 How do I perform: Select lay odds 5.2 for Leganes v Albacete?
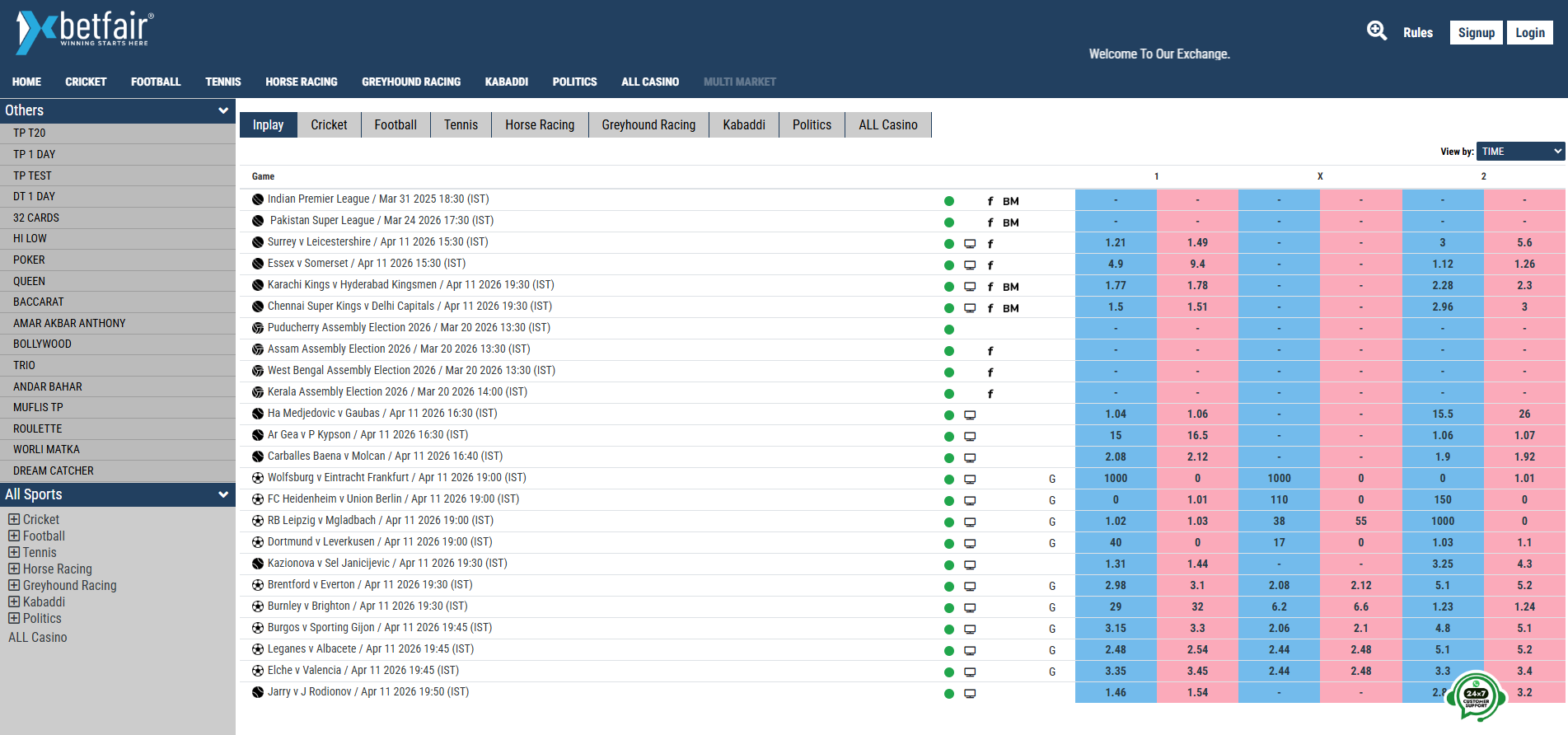(x=1524, y=649)
